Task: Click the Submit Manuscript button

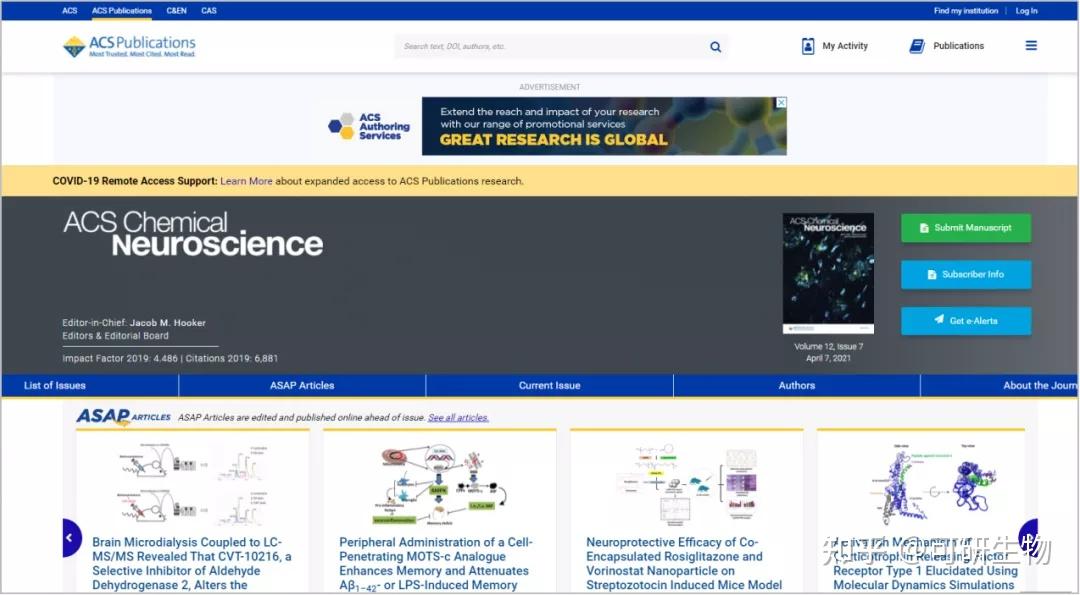Action: tap(965, 228)
